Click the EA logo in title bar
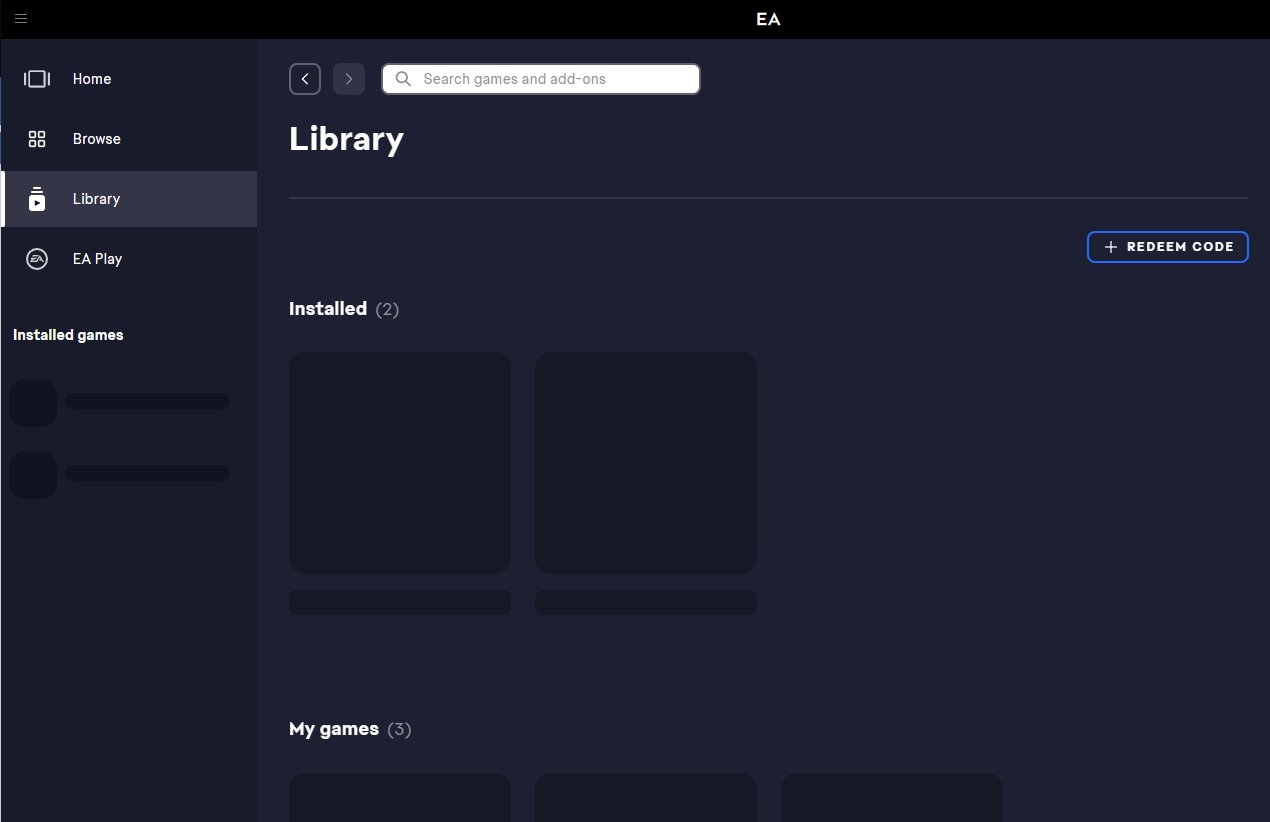The height and width of the screenshot is (822, 1270). pyautogui.click(x=768, y=19)
